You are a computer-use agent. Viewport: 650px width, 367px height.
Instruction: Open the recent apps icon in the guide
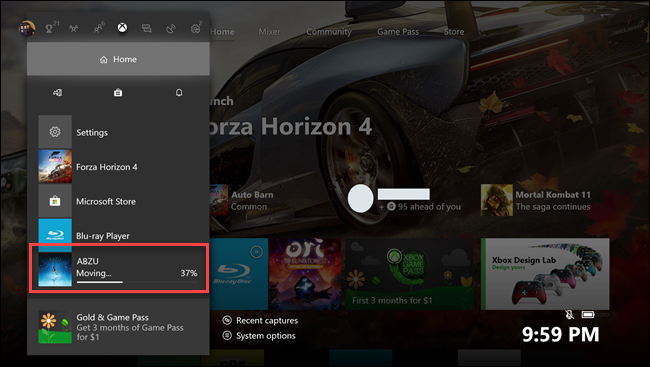tap(57, 92)
